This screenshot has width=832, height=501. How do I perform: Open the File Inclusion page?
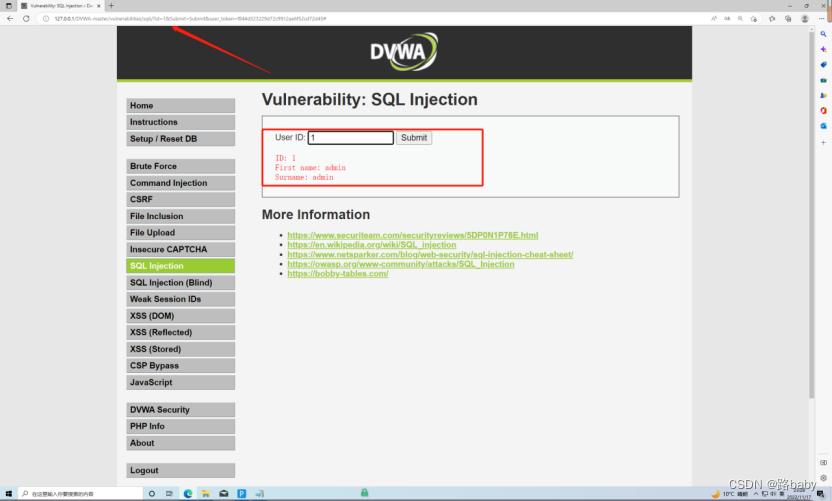pos(180,216)
